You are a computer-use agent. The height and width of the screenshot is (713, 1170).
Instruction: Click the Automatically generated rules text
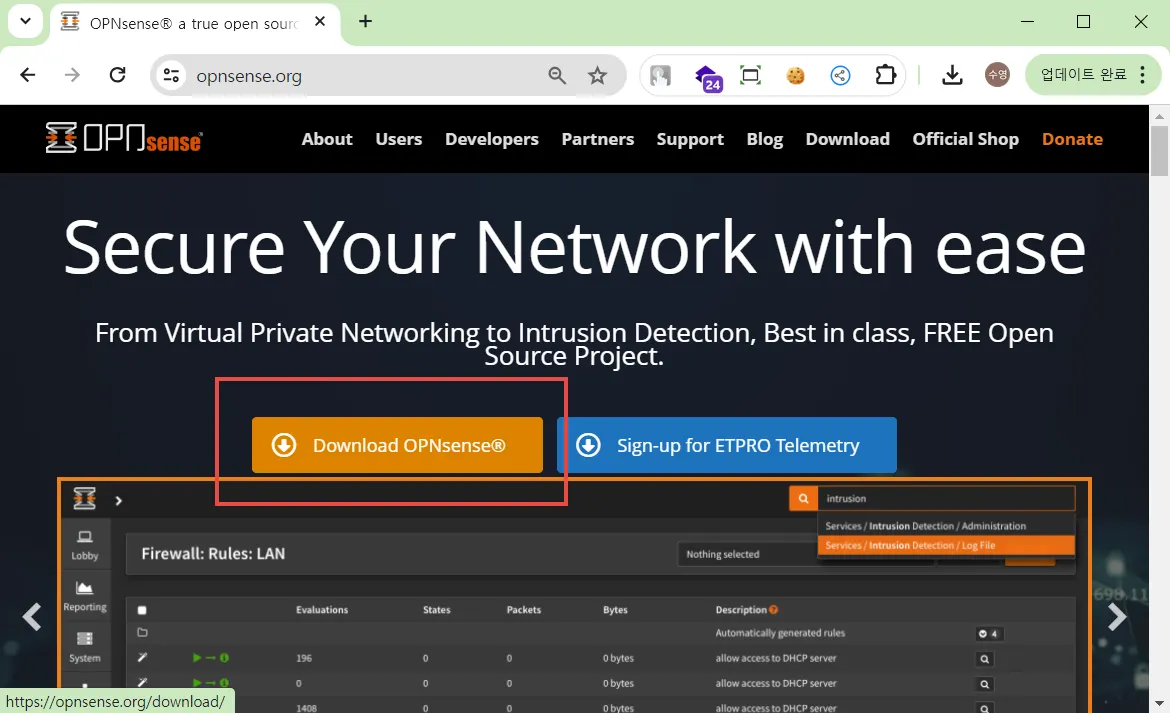click(780, 633)
